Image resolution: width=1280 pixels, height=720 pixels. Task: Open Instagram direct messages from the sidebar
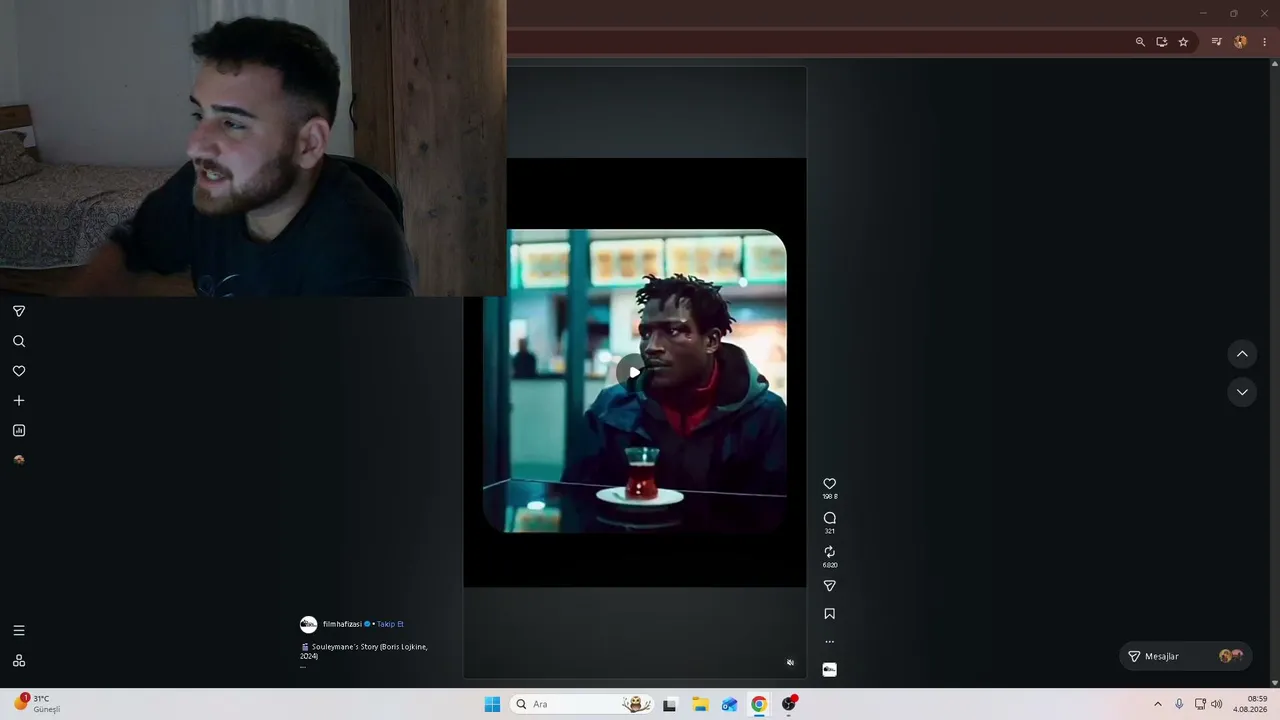19,311
